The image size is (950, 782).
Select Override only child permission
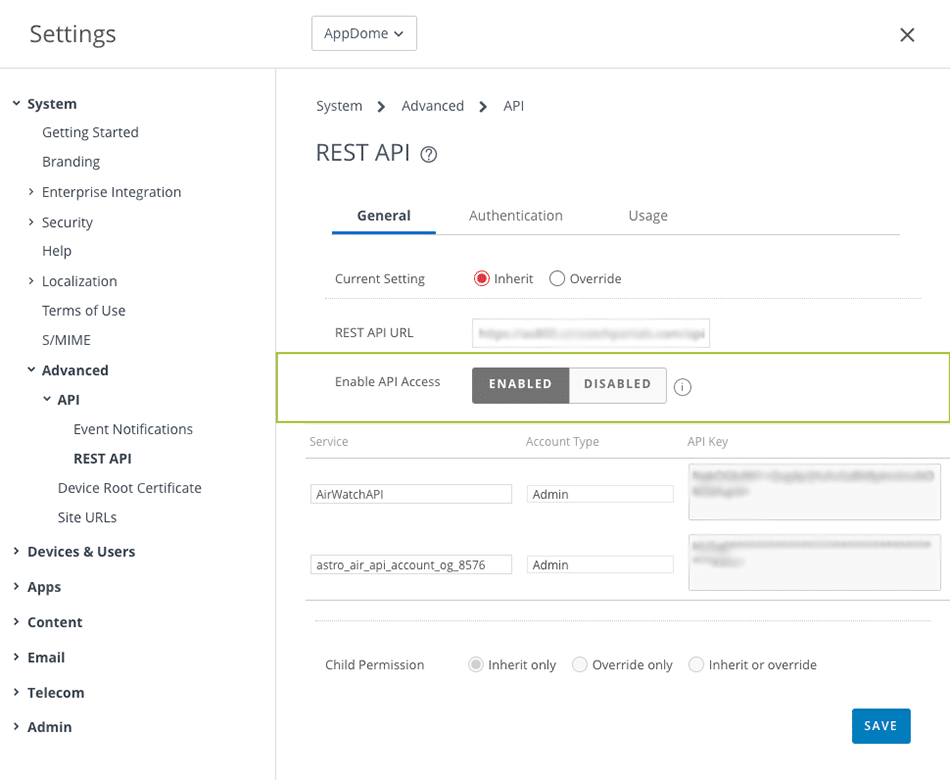click(580, 664)
